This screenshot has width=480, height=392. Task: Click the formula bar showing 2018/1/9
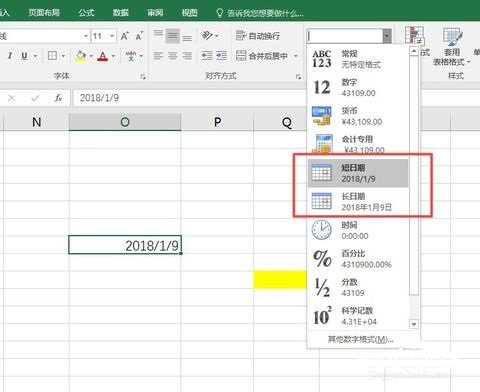pyautogui.click(x=189, y=98)
